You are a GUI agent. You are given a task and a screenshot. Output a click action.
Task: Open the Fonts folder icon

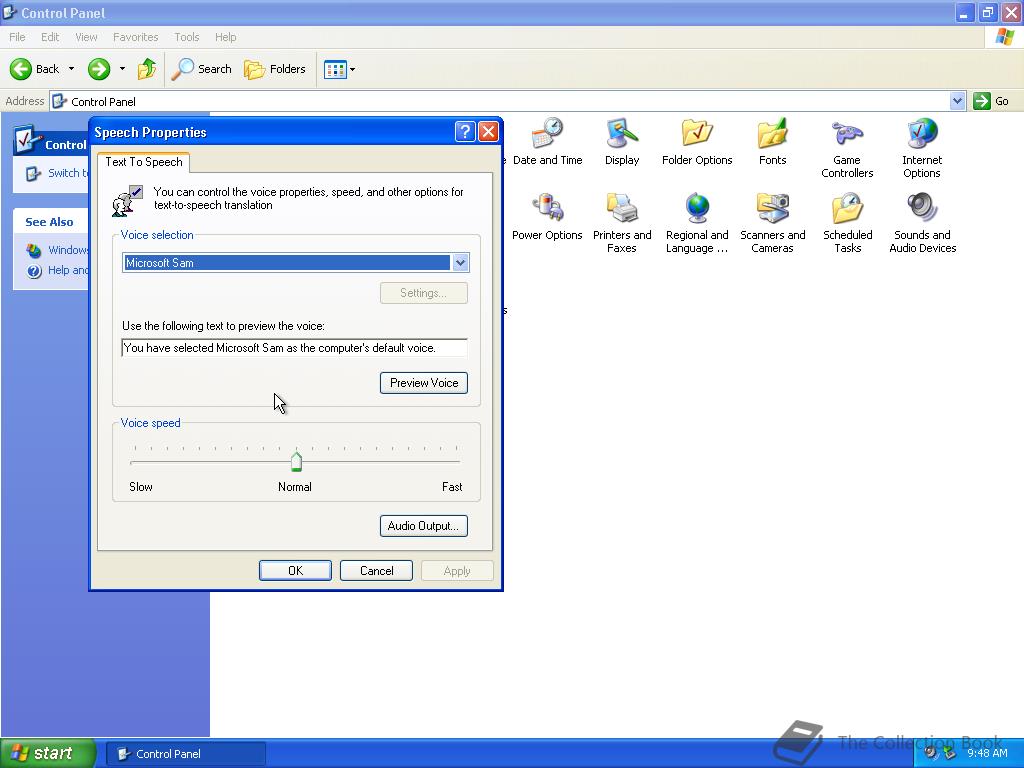[773, 134]
